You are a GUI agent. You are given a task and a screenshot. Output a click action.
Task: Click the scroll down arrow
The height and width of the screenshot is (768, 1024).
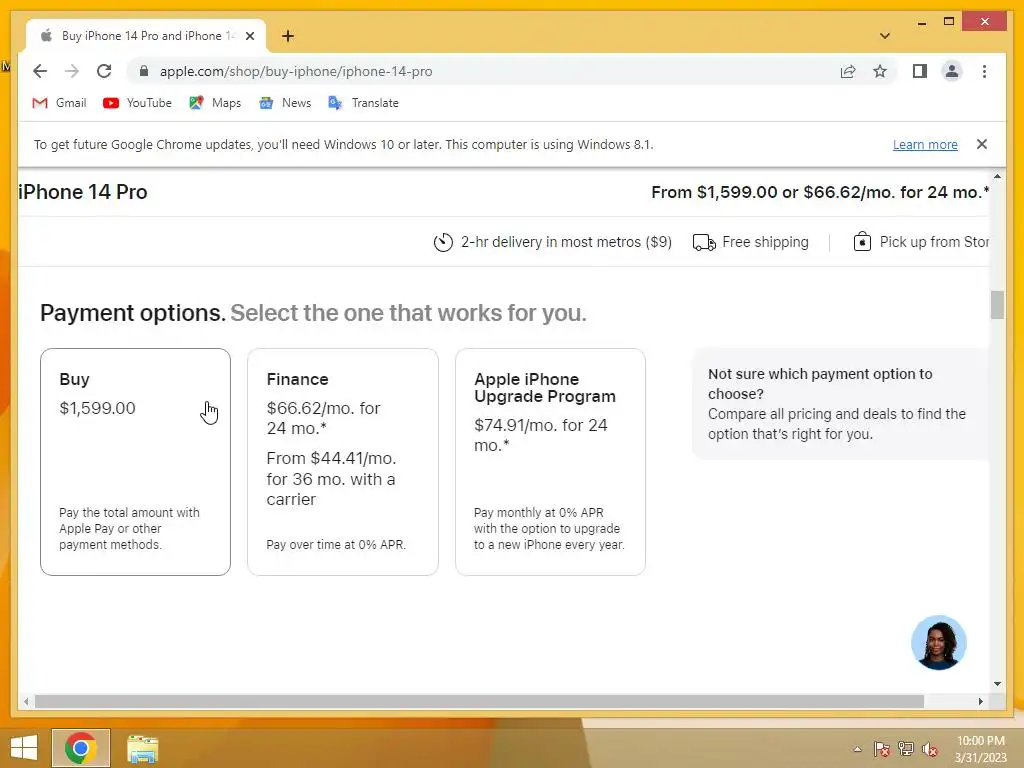tap(997, 684)
